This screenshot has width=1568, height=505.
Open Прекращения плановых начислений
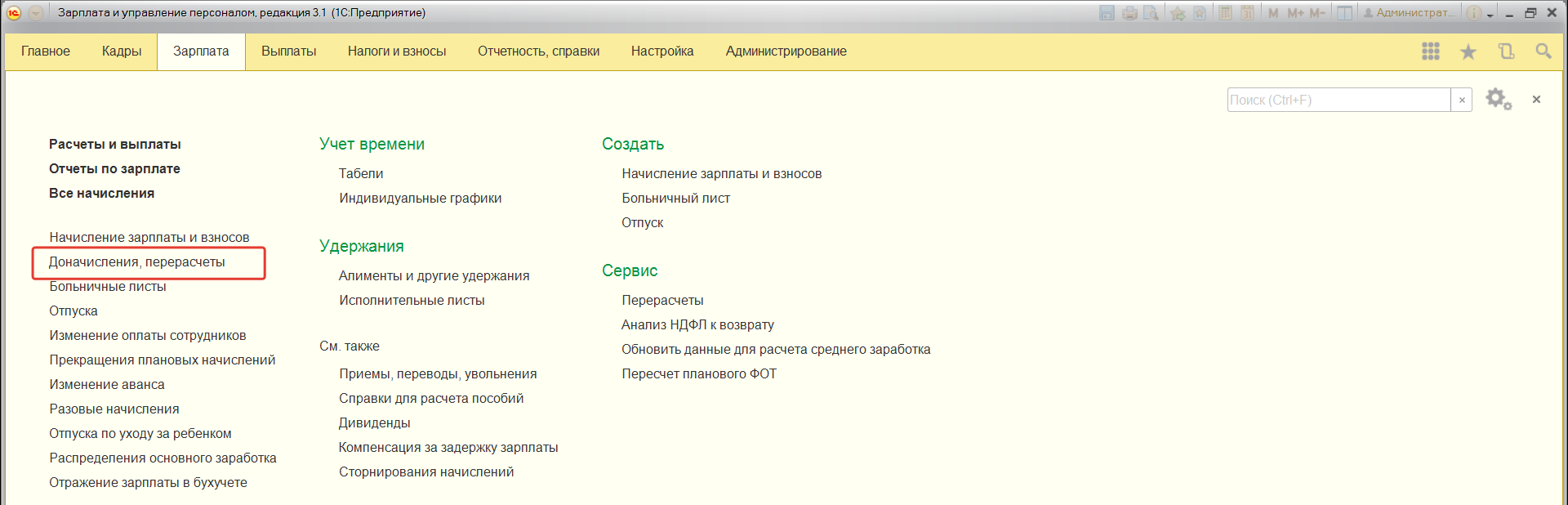(163, 360)
